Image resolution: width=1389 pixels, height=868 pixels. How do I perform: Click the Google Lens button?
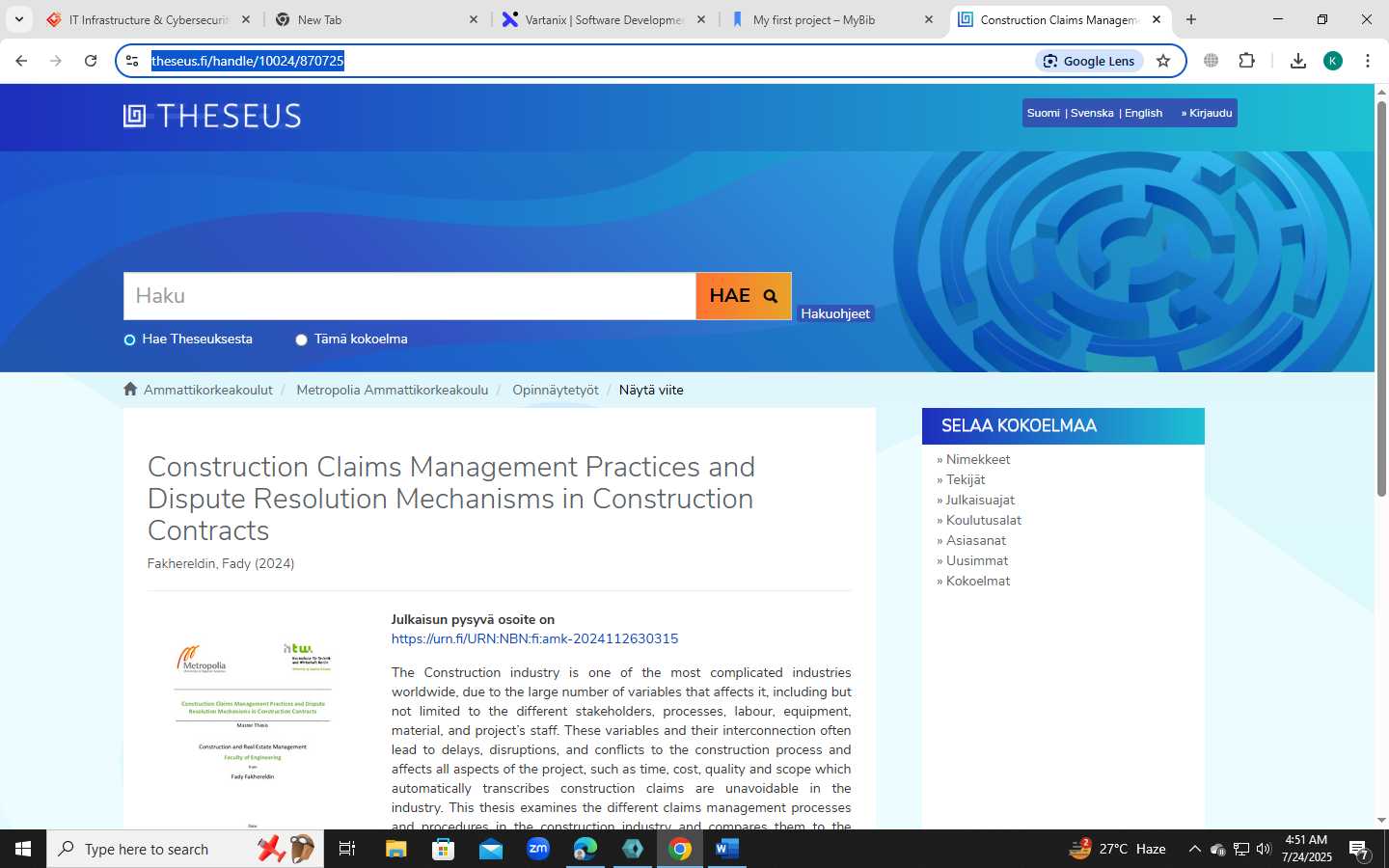coord(1090,61)
